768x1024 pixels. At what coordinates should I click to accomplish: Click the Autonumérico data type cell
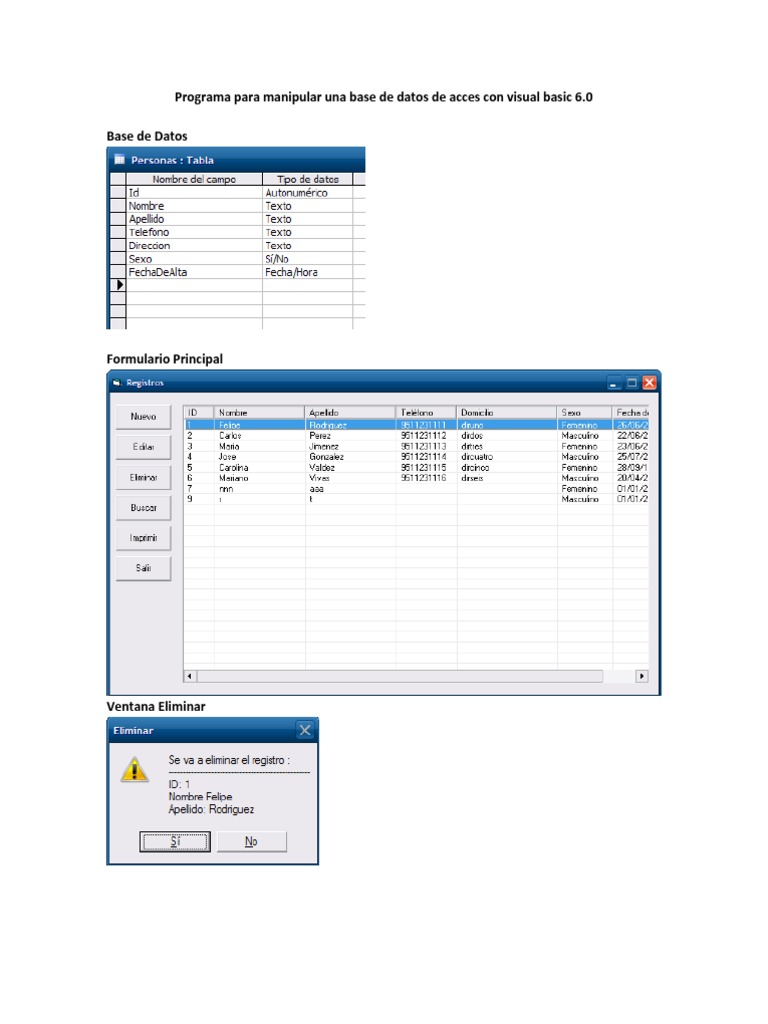point(308,193)
